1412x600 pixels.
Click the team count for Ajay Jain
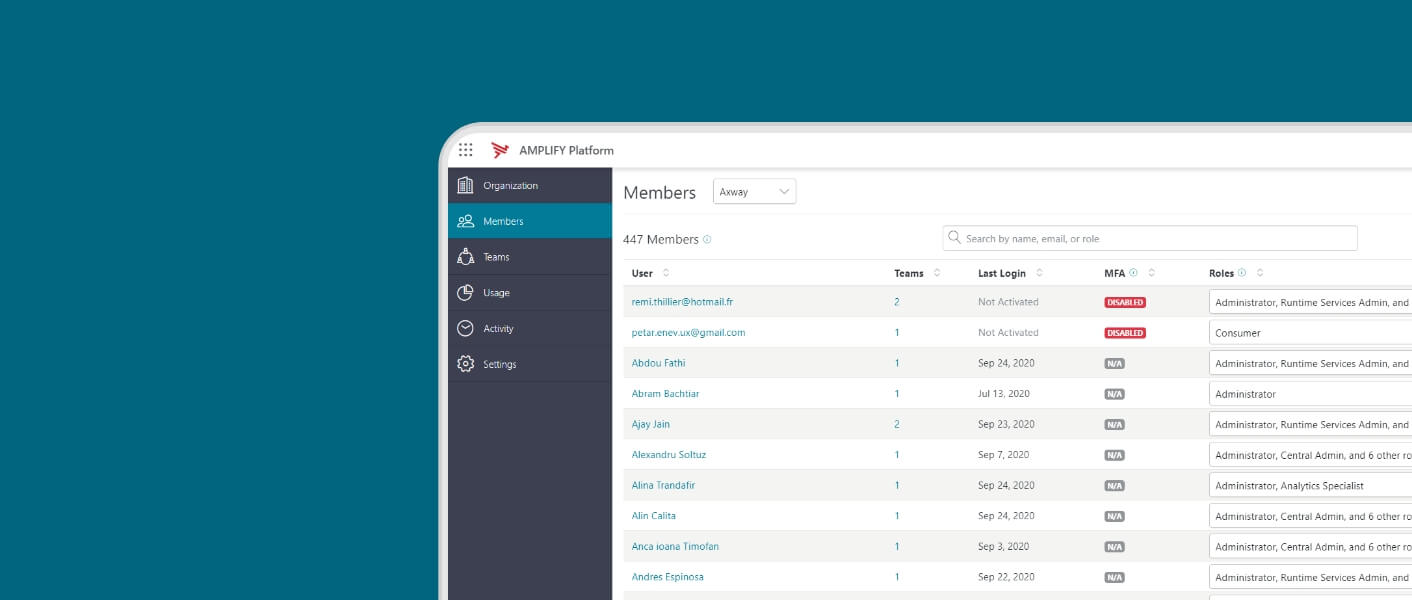897,424
